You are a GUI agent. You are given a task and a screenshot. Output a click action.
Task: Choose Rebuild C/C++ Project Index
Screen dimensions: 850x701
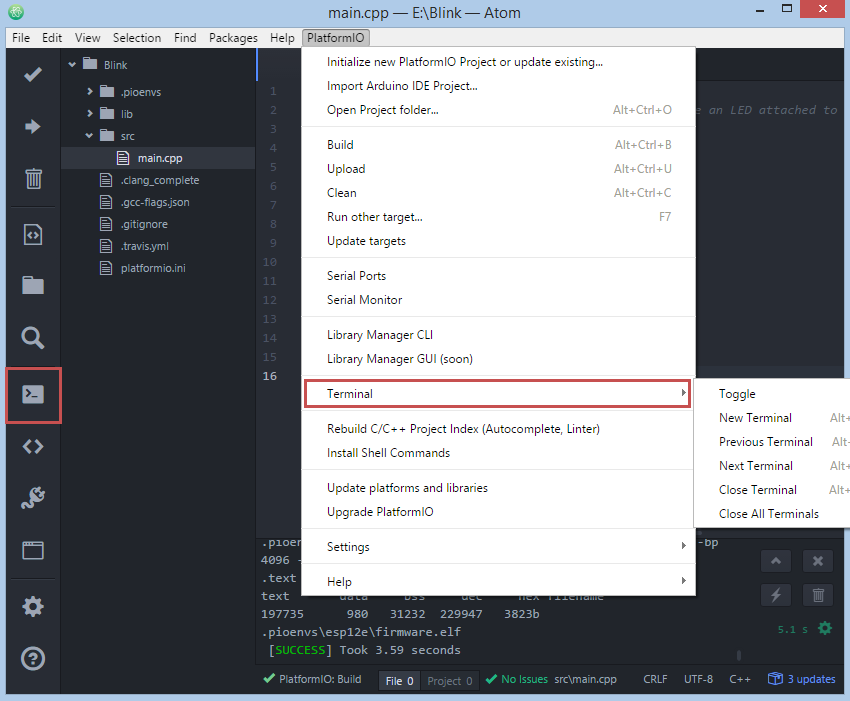coord(498,429)
